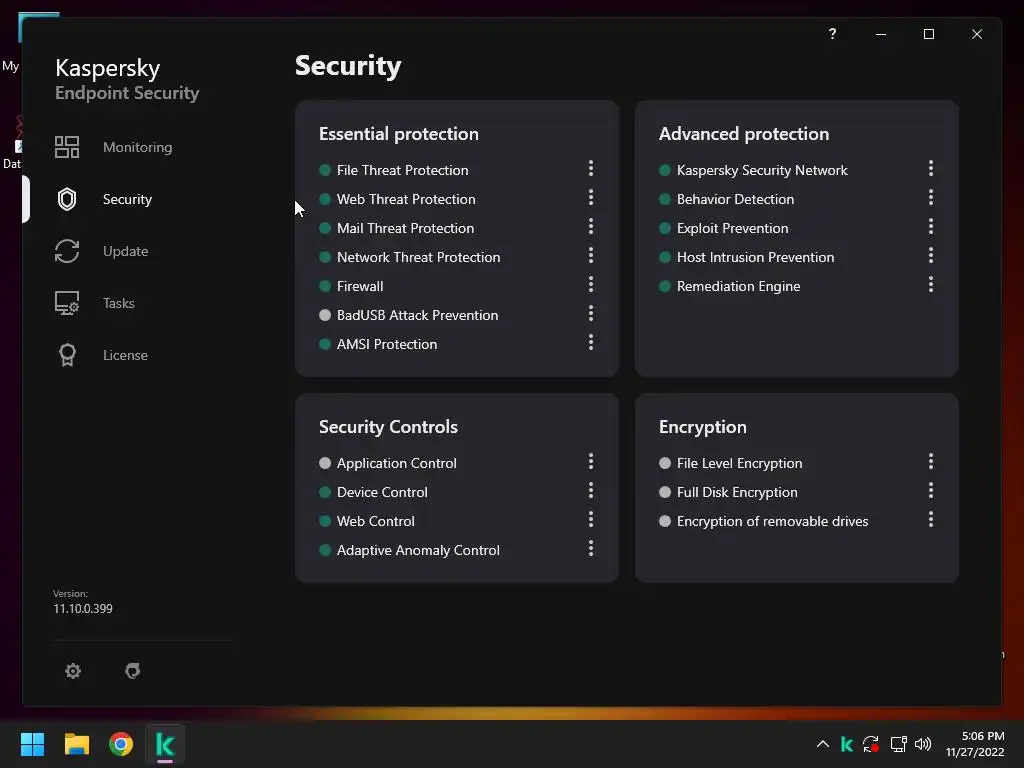Screen dimensions: 1024x768
Task: Open Remediation Engine three-dot menu
Action: click(x=931, y=284)
